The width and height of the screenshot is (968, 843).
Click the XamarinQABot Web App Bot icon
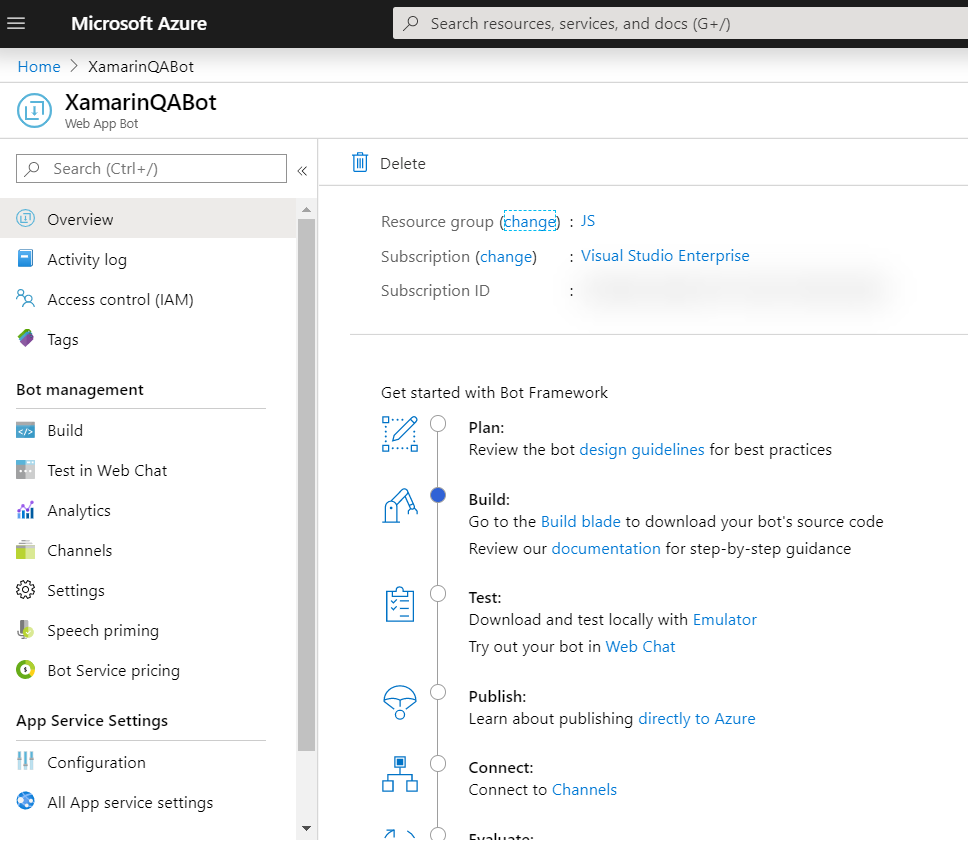[34, 110]
